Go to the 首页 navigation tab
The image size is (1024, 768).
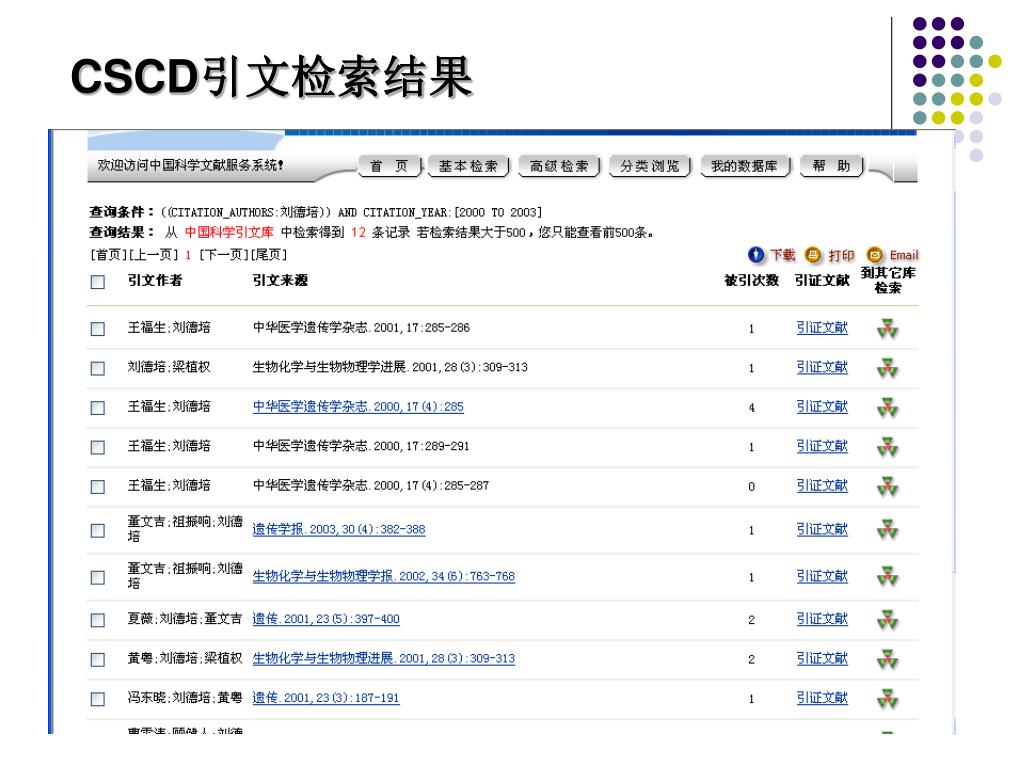coord(389,167)
